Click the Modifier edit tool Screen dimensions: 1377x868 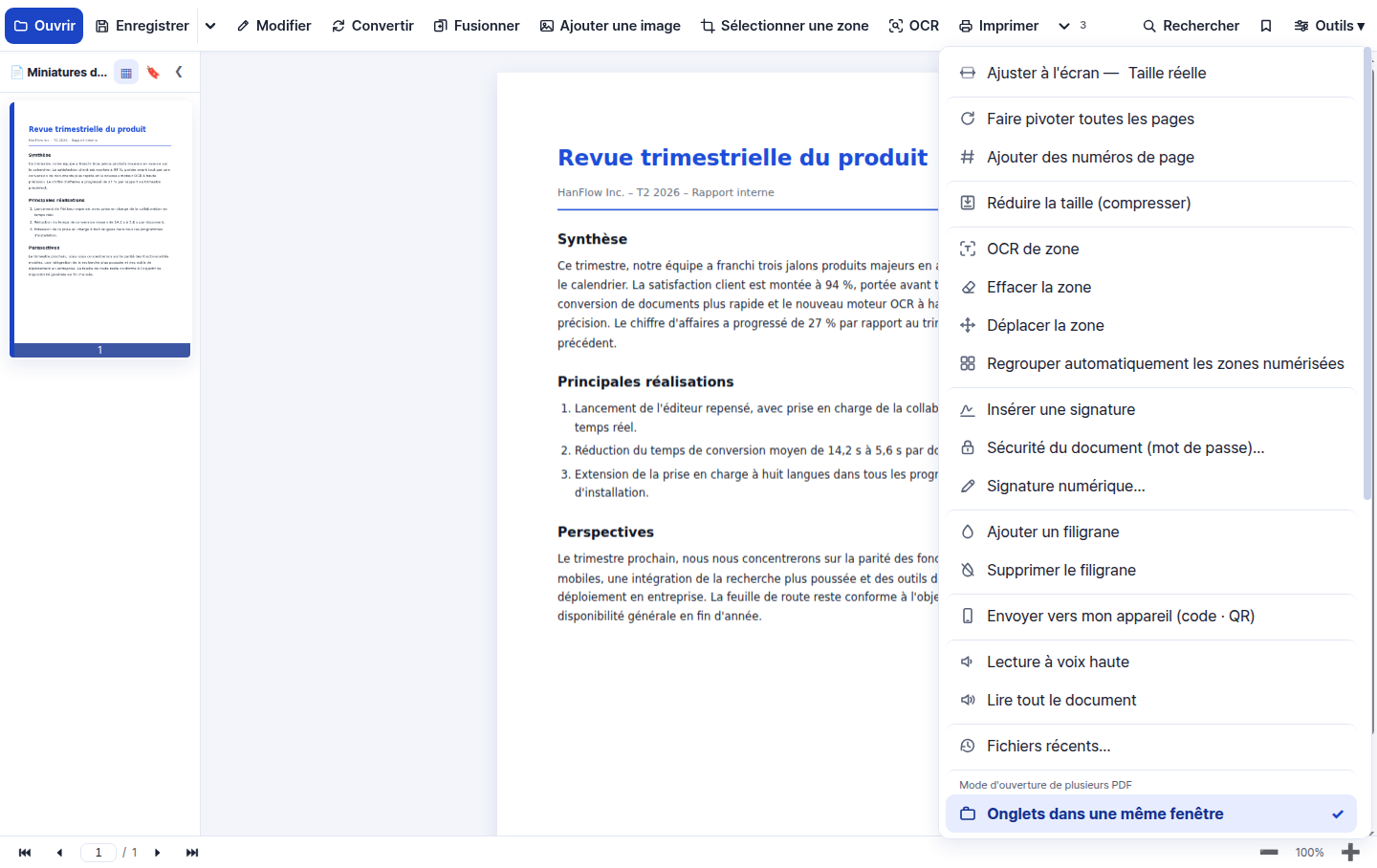[x=273, y=26]
